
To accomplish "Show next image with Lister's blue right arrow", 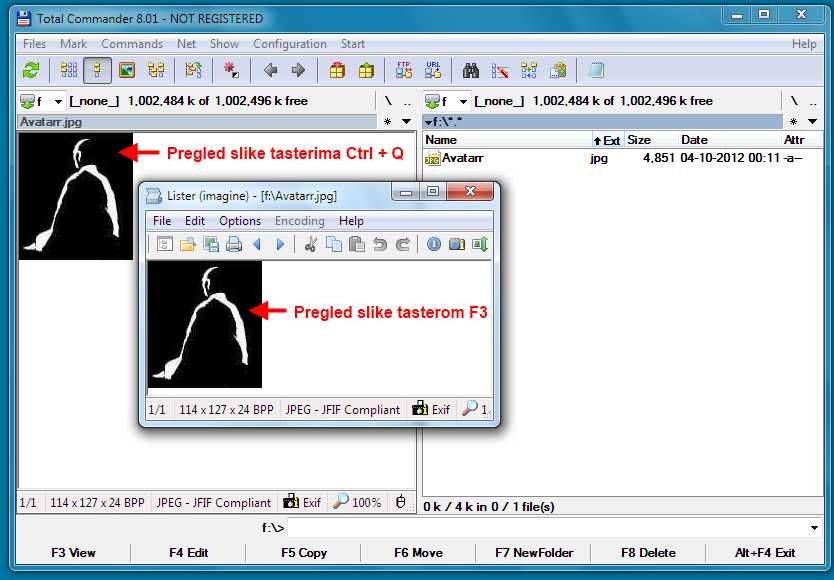I will [x=280, y=244].
